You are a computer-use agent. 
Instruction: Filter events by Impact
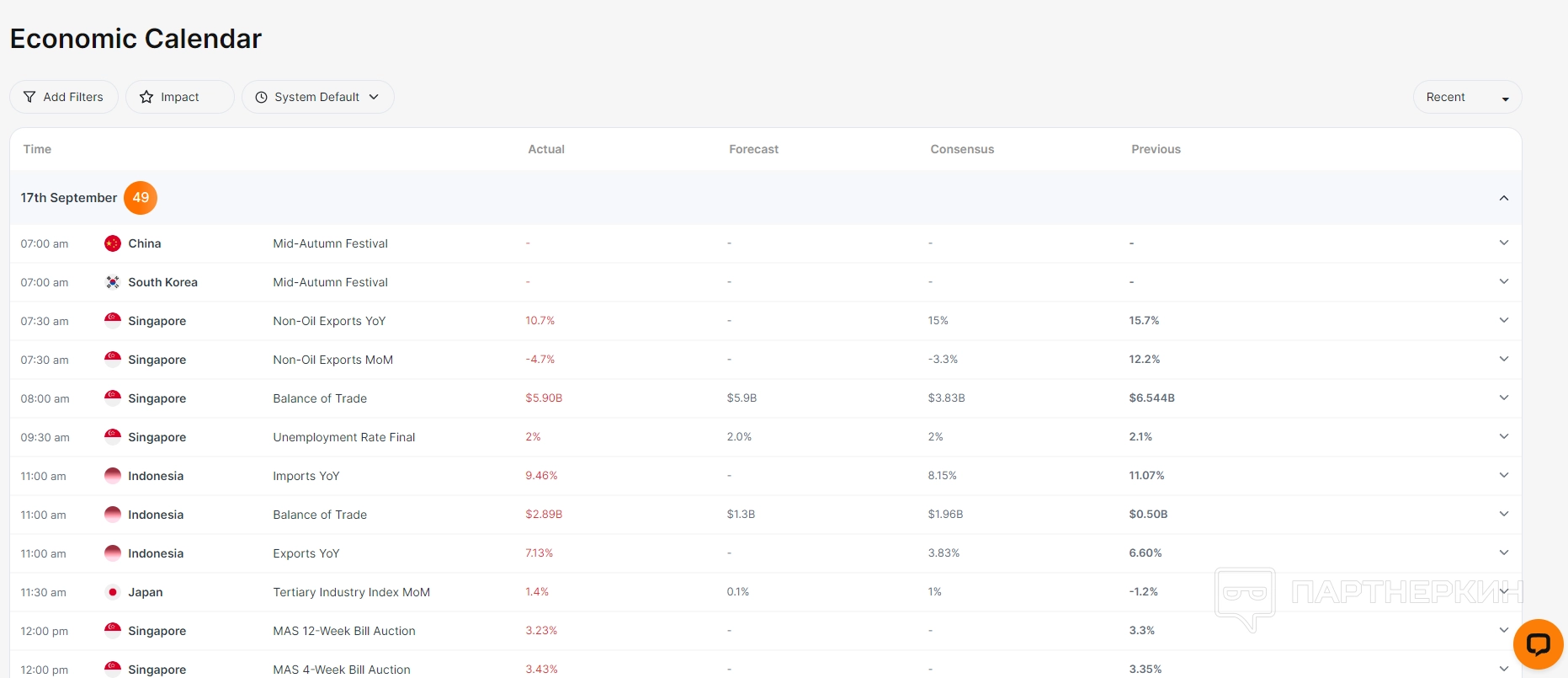(180, 97)
